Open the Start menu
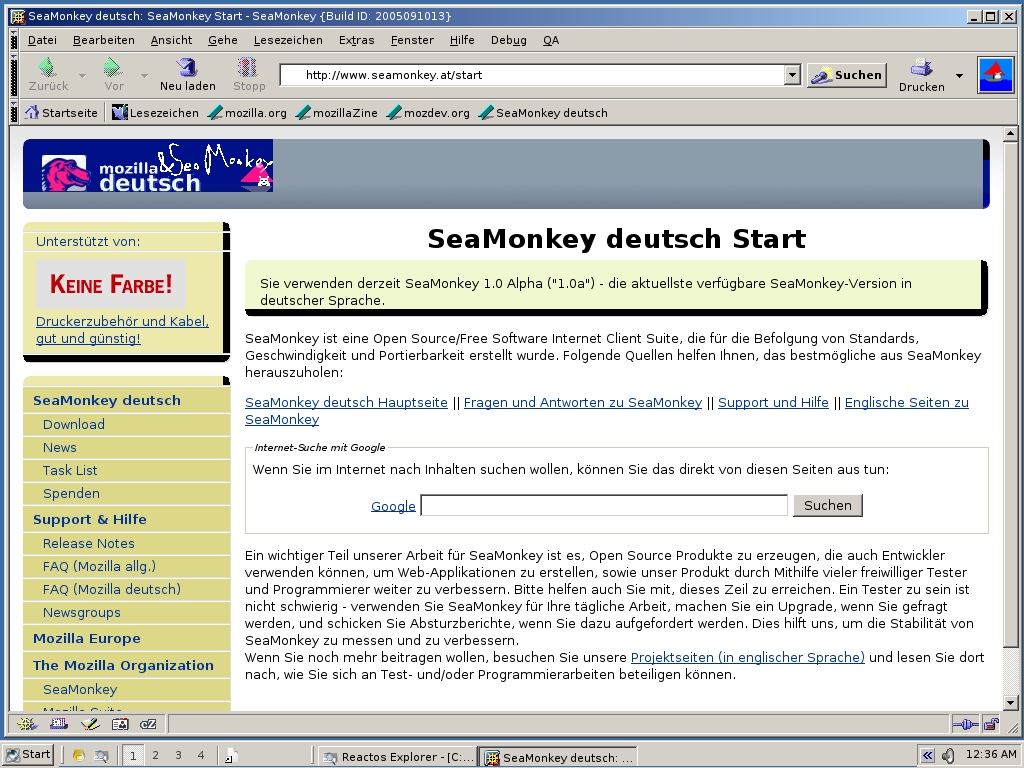The image size is (1024, 768). tap(27, 754)
